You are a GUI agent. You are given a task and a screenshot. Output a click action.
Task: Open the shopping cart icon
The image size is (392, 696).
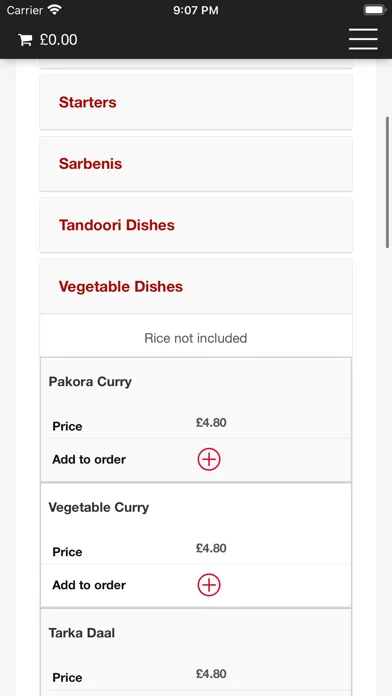25,40
